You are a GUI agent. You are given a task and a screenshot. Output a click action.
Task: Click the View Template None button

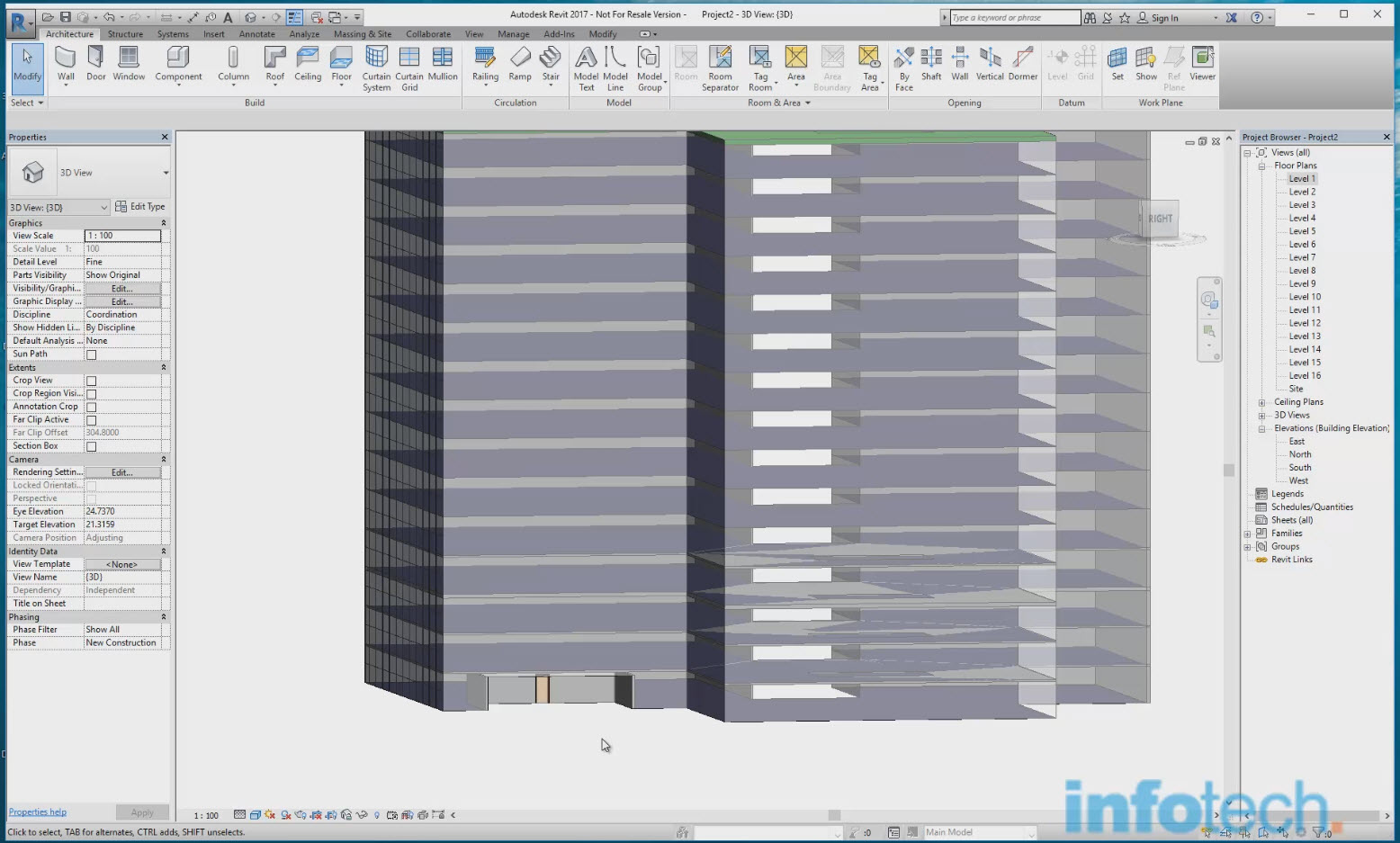[122, 565]
